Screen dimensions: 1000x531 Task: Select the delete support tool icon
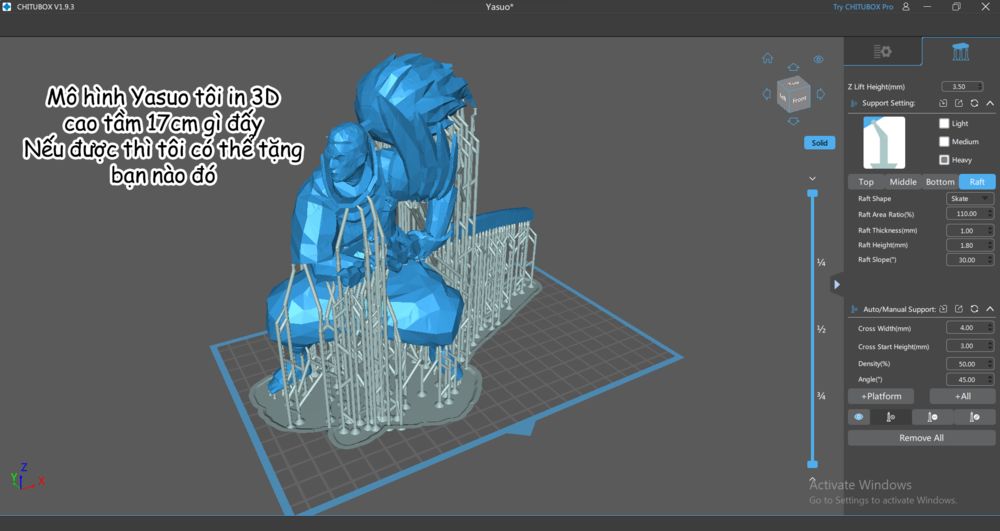coord(932,417)
